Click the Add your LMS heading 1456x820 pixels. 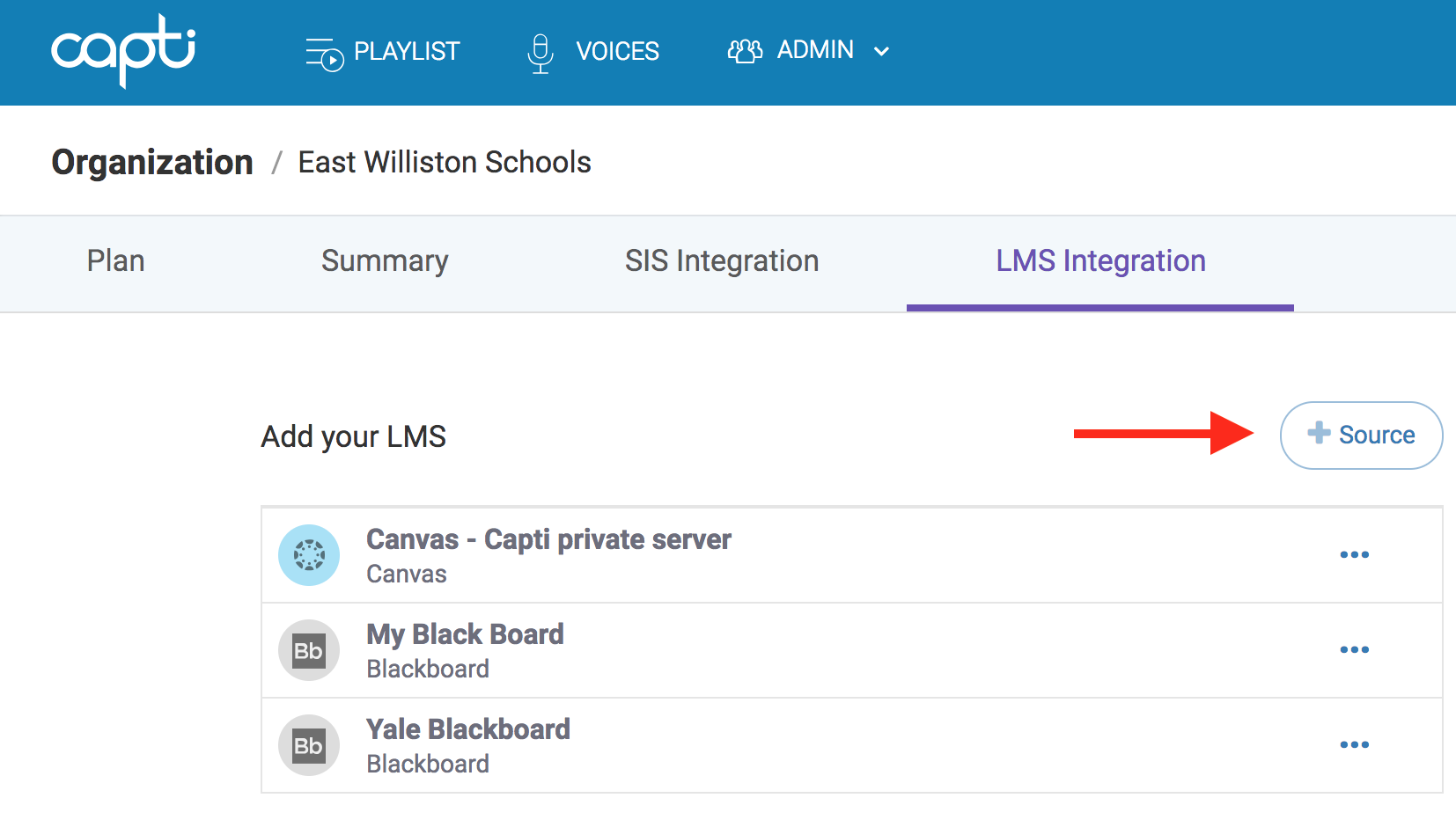coord(354,436)
